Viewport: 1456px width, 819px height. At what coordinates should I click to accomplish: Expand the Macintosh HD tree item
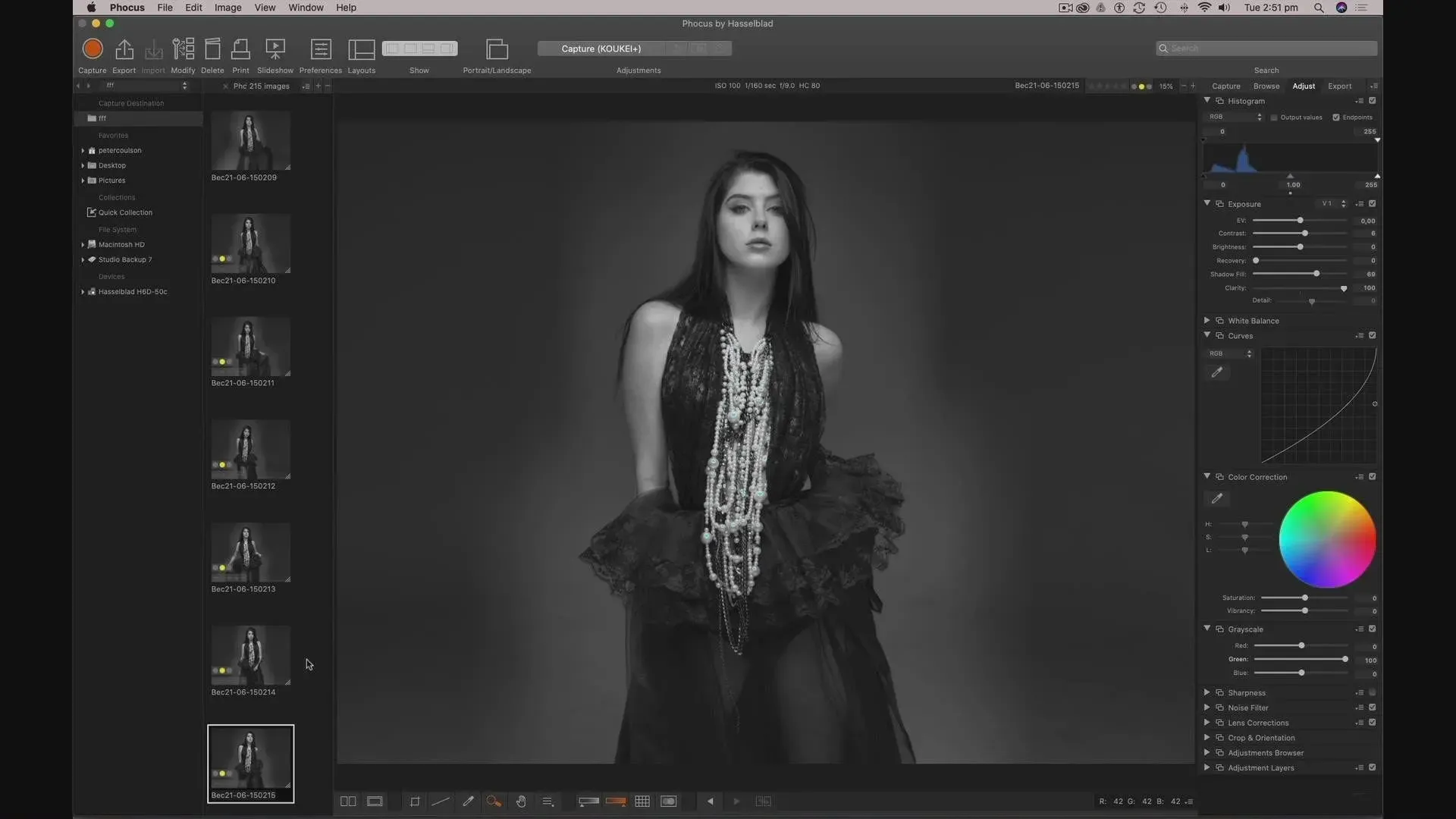(x=83, y=245)
